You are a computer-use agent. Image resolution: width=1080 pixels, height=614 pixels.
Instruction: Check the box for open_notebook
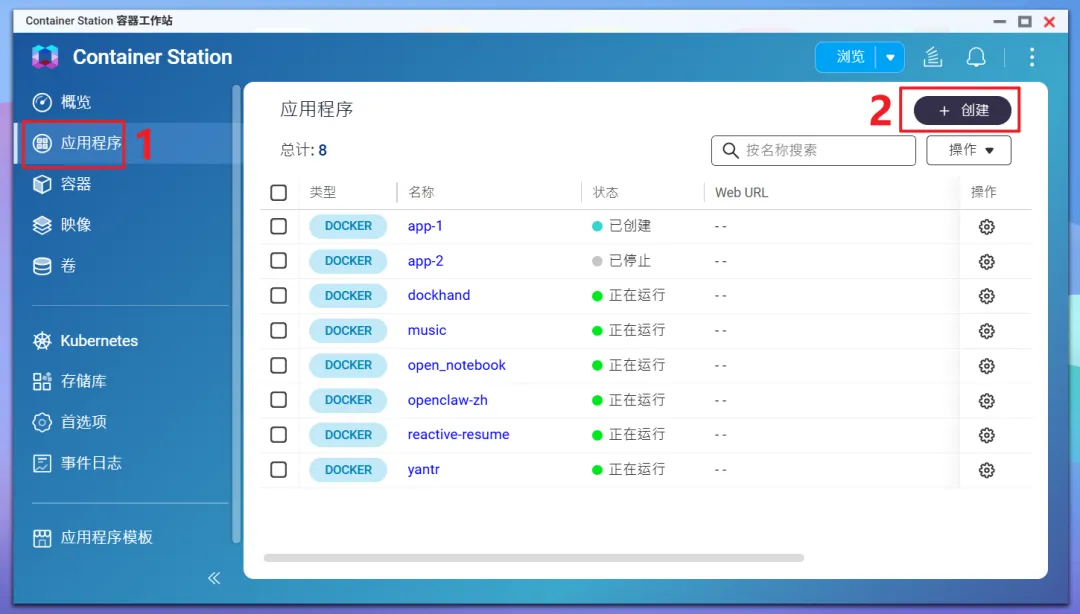(x=278, y=365)
